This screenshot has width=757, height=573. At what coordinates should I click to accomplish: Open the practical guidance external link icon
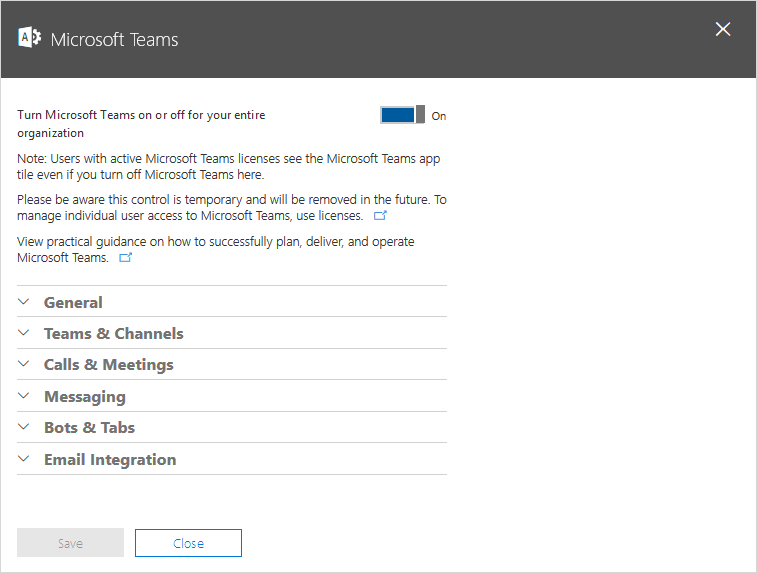coord(126,257)
